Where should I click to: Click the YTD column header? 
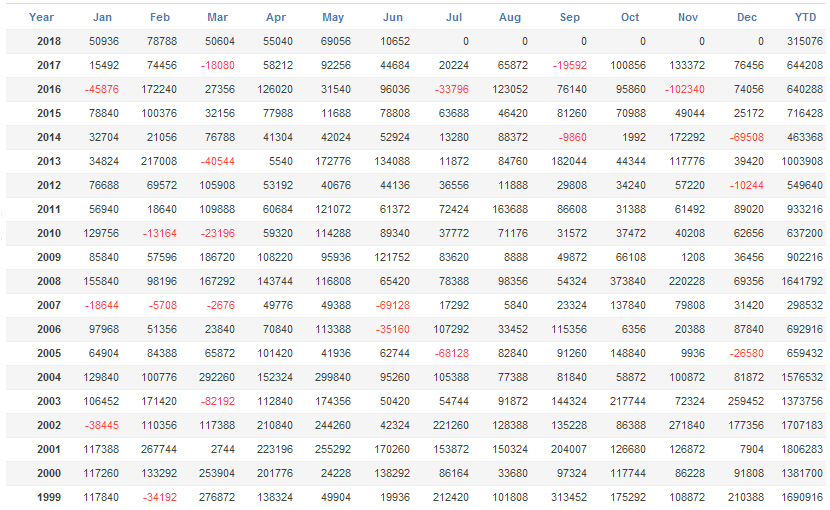pyautogui.click(x=805, y=17)
